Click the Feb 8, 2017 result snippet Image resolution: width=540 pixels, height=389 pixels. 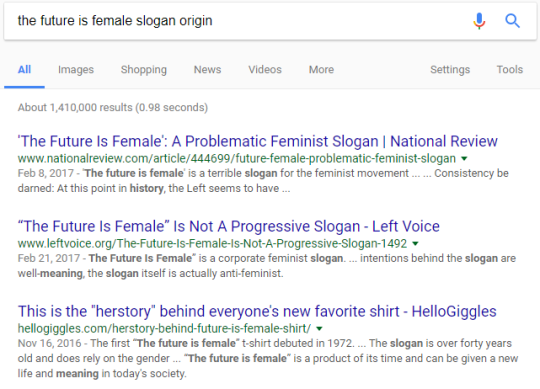coord(263,181)
